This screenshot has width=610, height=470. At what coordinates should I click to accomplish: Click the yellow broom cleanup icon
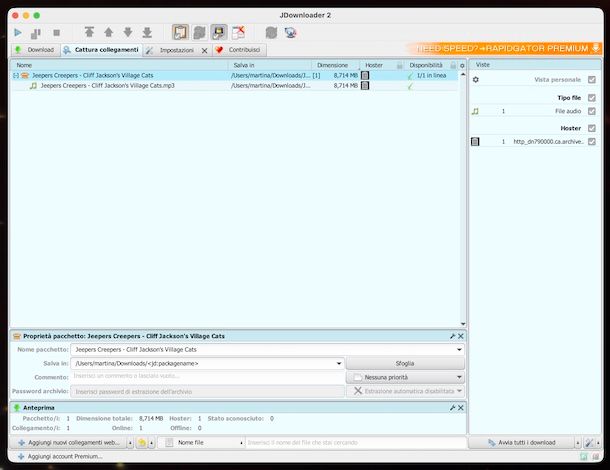(142, 443)
